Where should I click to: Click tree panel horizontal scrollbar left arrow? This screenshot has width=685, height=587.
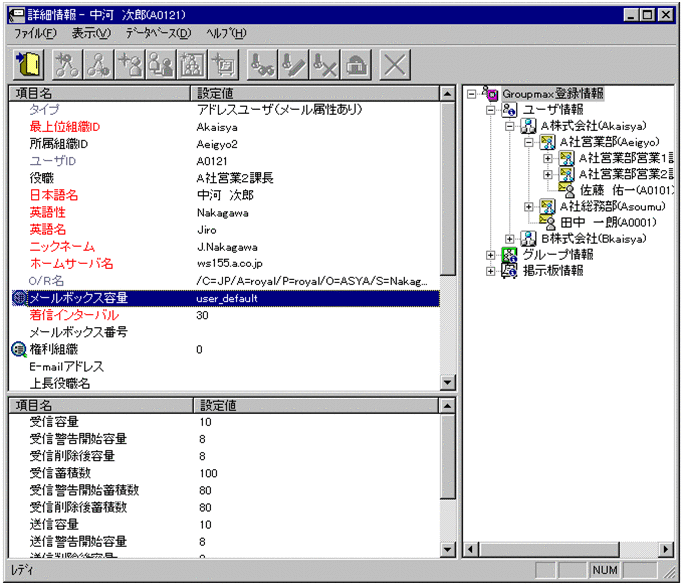[x=471, y=549]
